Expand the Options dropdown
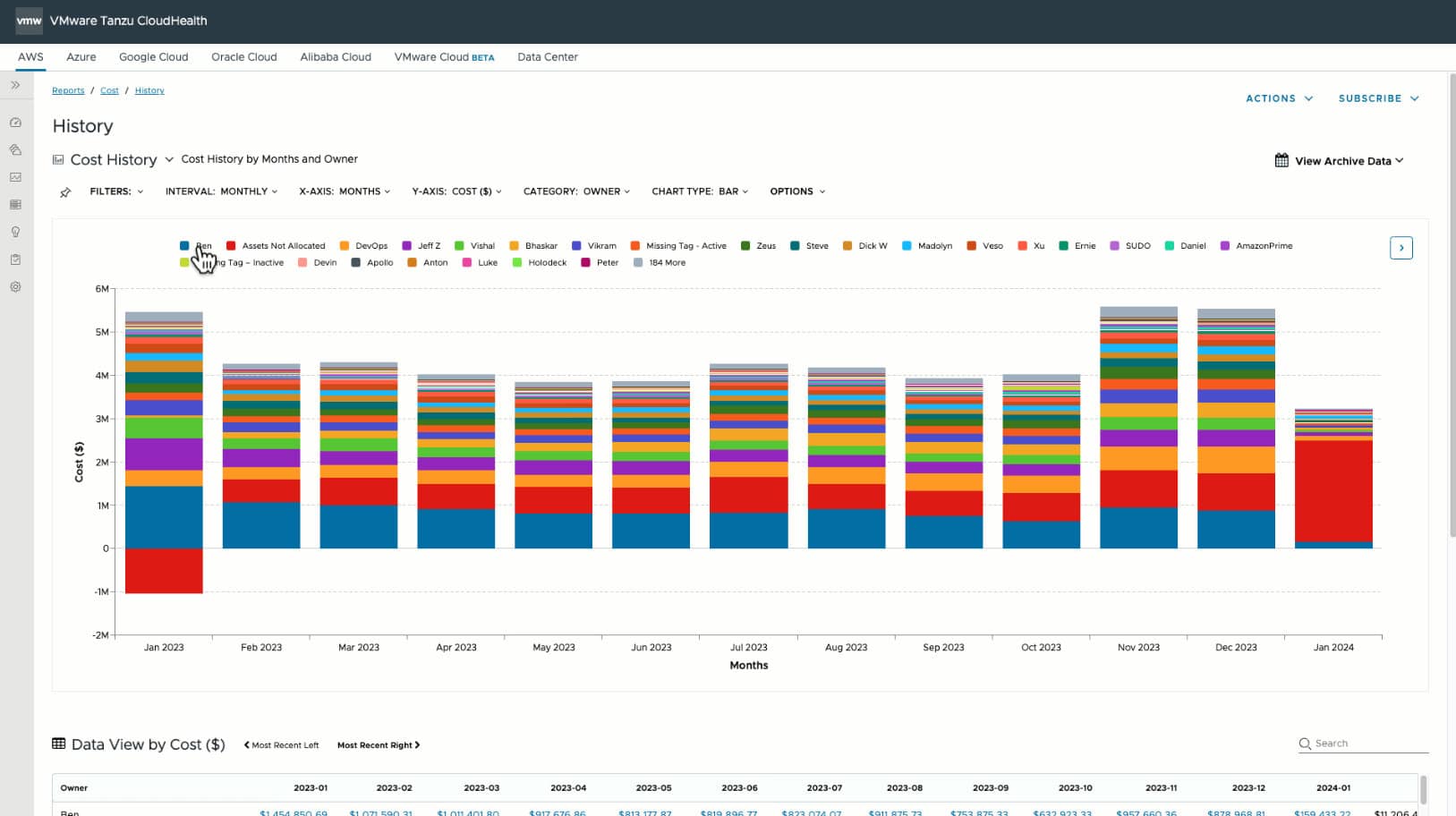Viewport: 1456px width, 816px height. coord(797,191)
